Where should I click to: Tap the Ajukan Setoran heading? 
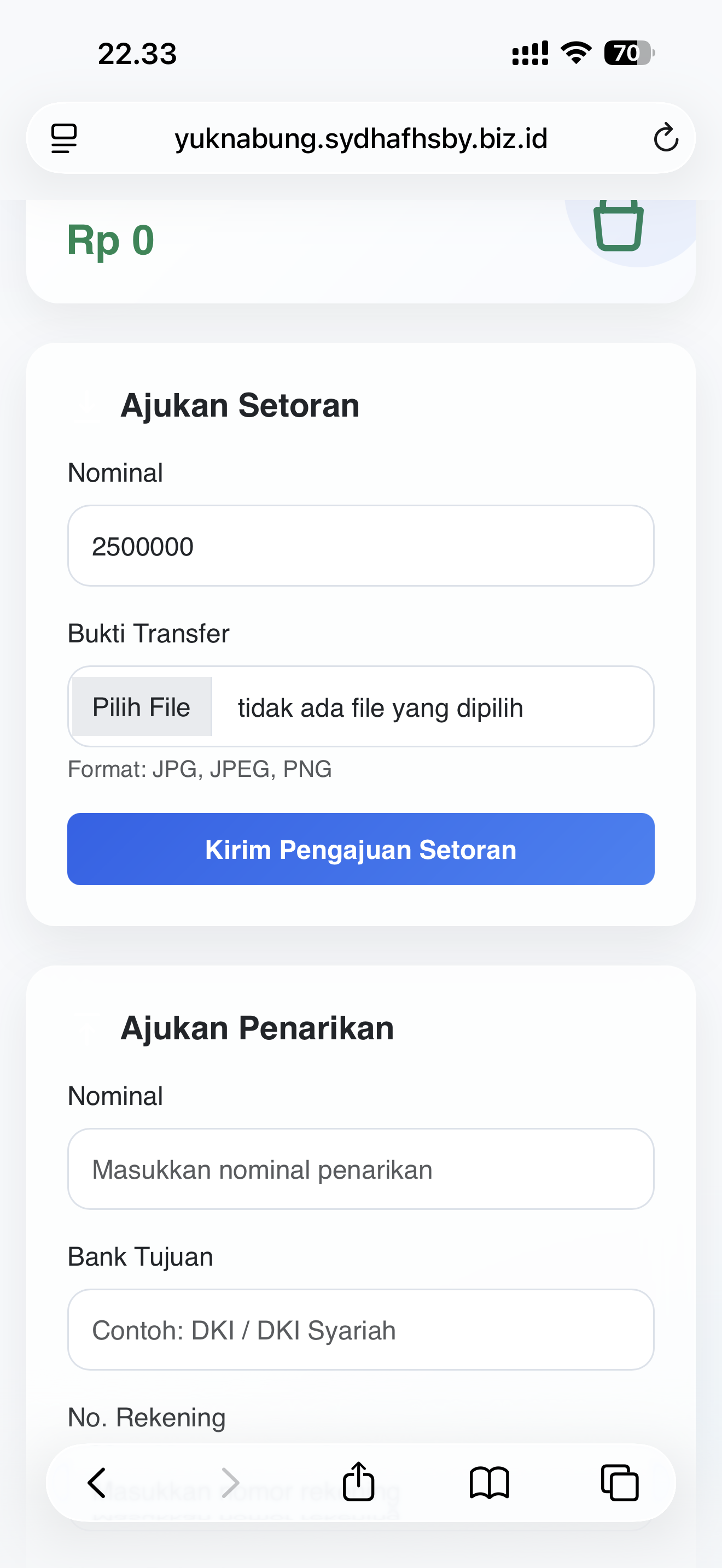240,405
